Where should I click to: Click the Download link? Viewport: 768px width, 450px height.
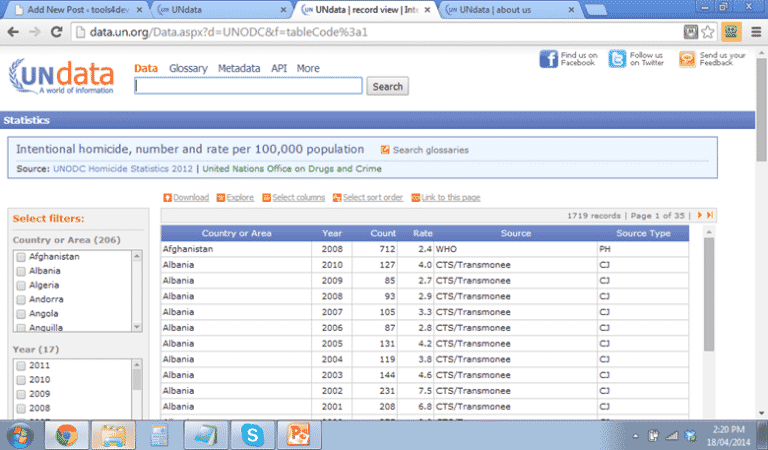[x=186, y=198]
